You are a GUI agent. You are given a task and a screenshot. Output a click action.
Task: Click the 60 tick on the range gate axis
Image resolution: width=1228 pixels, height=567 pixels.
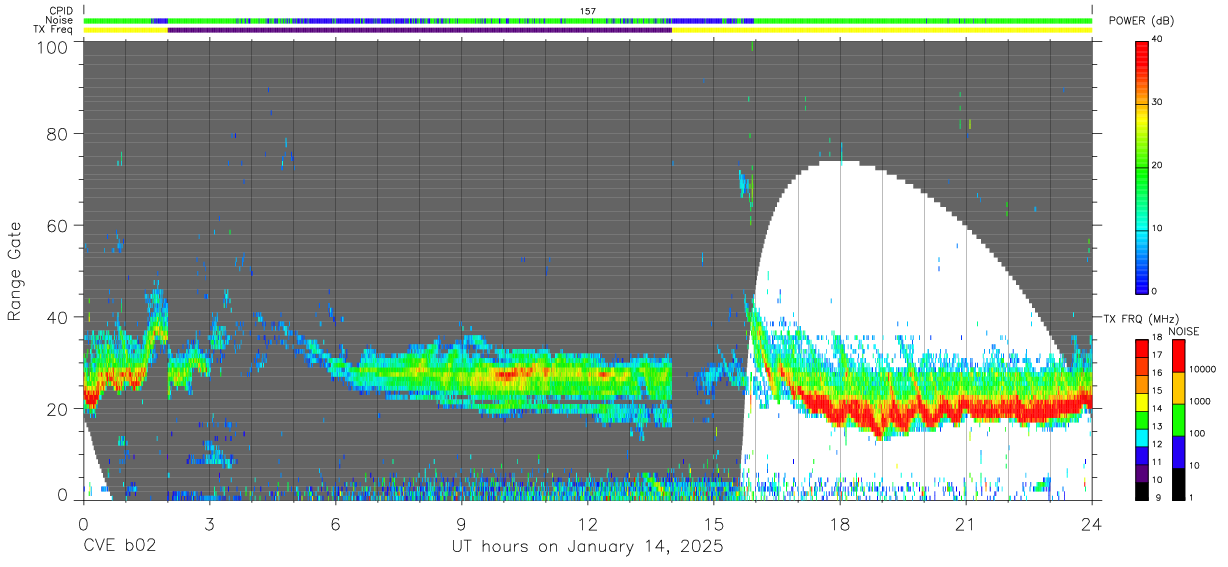click(x=57, y=226)
